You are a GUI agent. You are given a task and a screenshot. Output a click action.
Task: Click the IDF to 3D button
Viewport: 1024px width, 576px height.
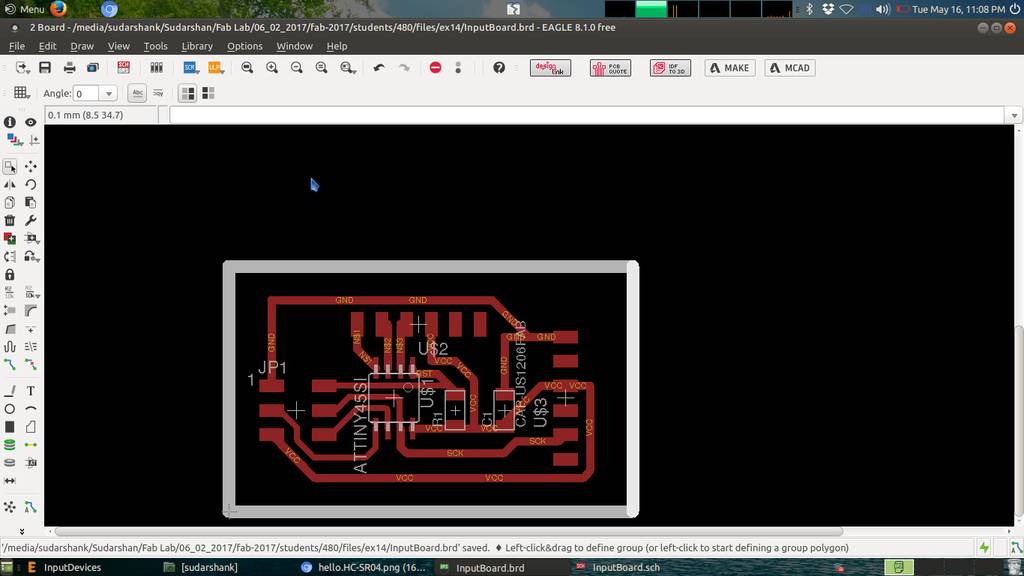click(x=671, y=68)
